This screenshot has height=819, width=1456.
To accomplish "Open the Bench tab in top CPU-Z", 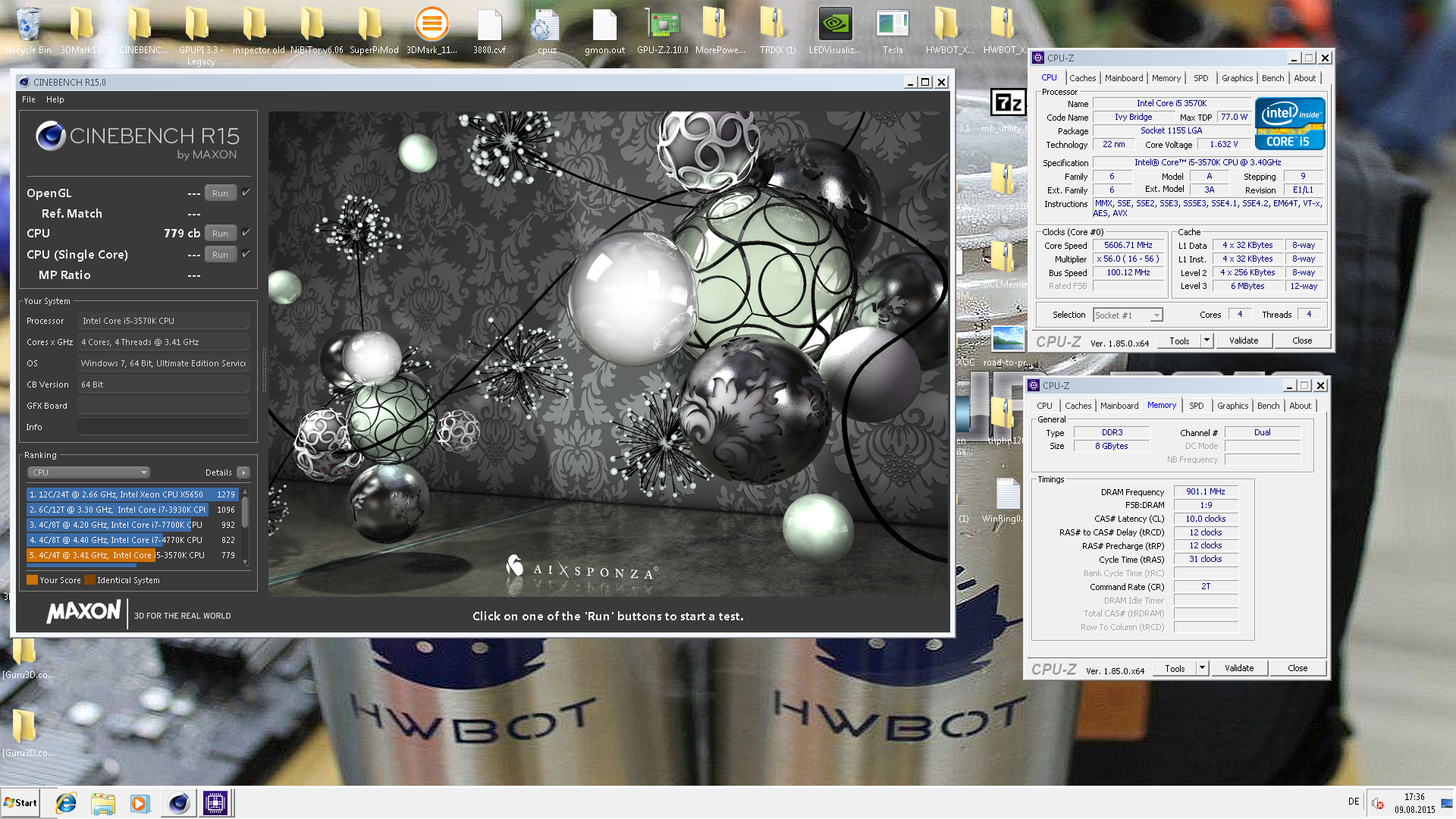I will (1272, 78).
